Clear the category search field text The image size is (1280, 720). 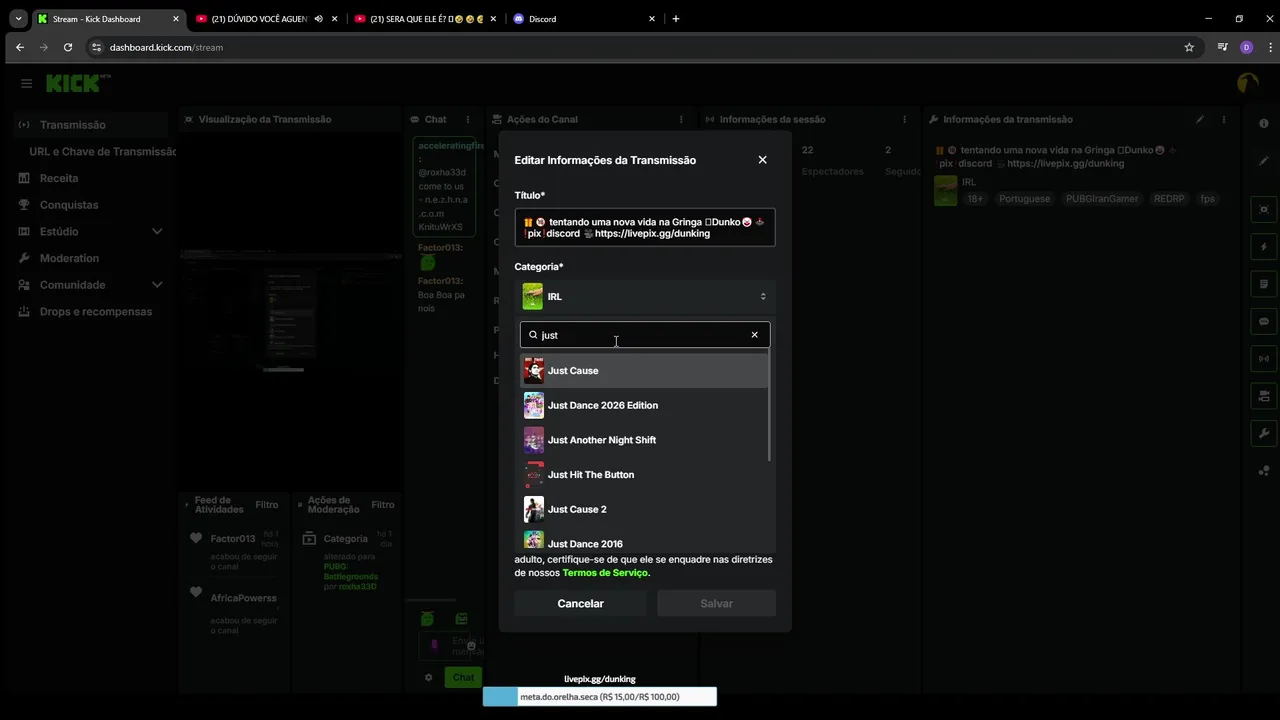point(754,335)
